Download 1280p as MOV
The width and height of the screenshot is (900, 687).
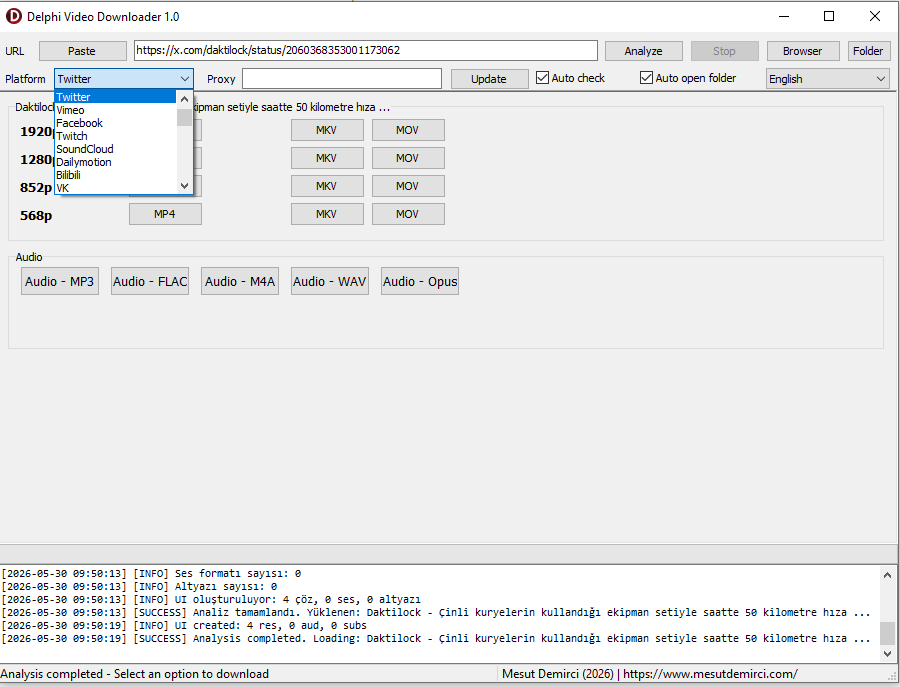pyautogui.click(x=408, y=158)
